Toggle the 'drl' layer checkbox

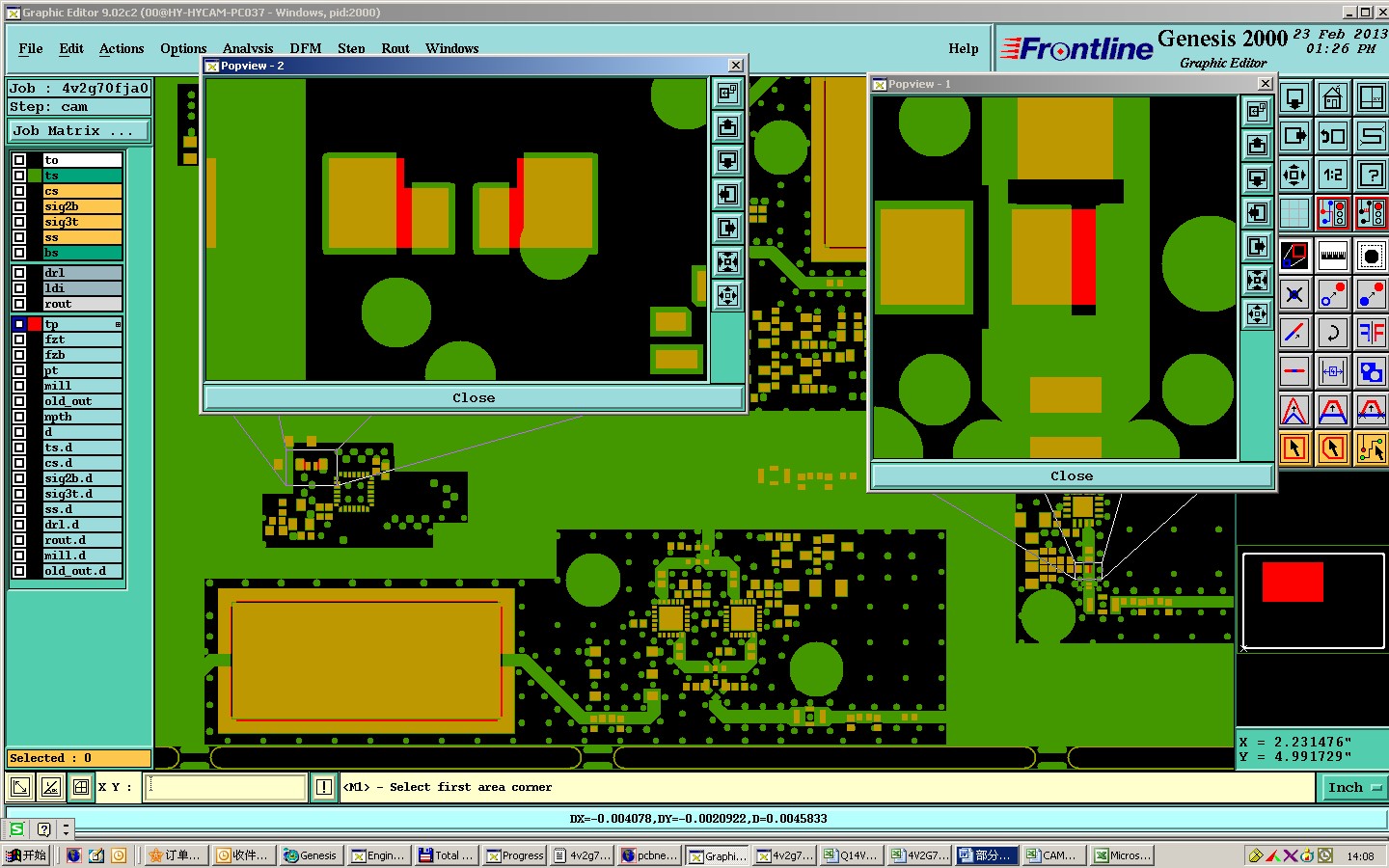(x=19, y=273)
